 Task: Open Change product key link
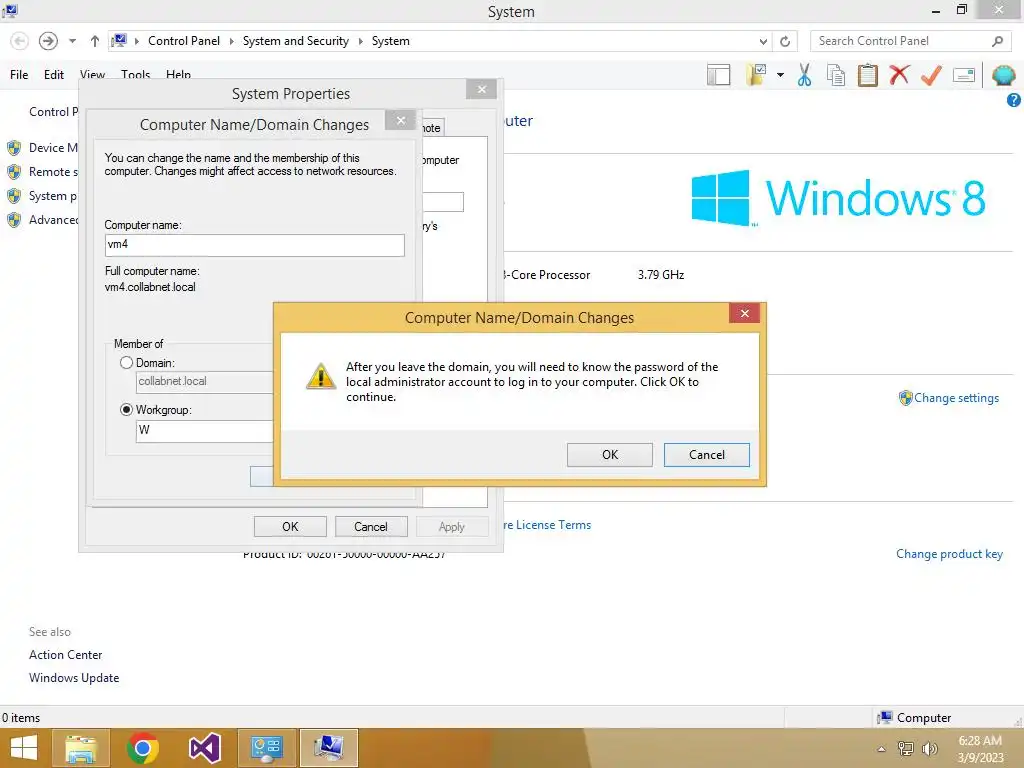949,554
